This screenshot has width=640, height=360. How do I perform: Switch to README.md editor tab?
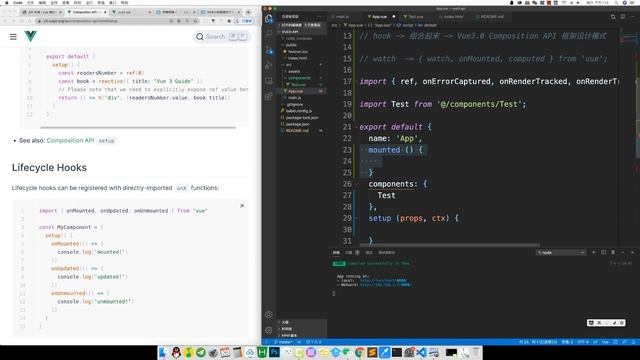point(491,17)
